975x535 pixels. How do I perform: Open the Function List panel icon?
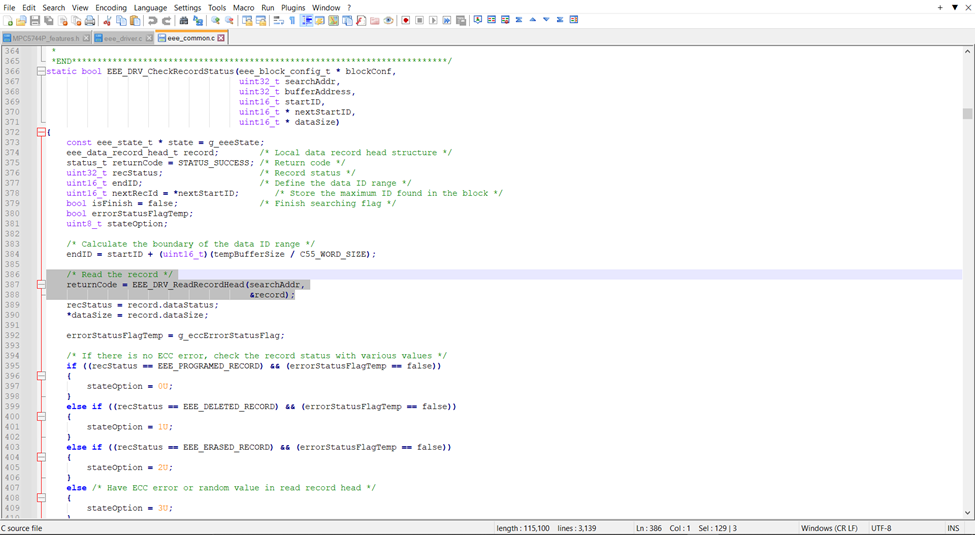pos(361,21)
